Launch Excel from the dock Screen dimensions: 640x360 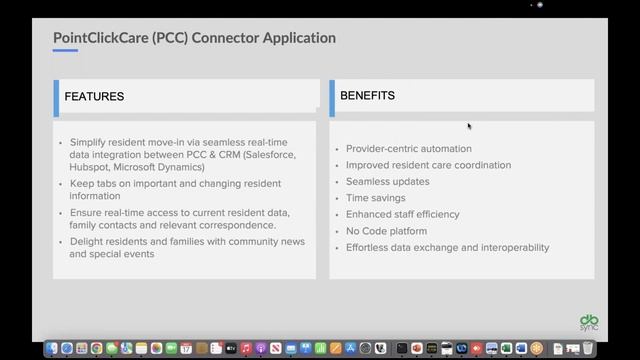click(x=506, y=348)
